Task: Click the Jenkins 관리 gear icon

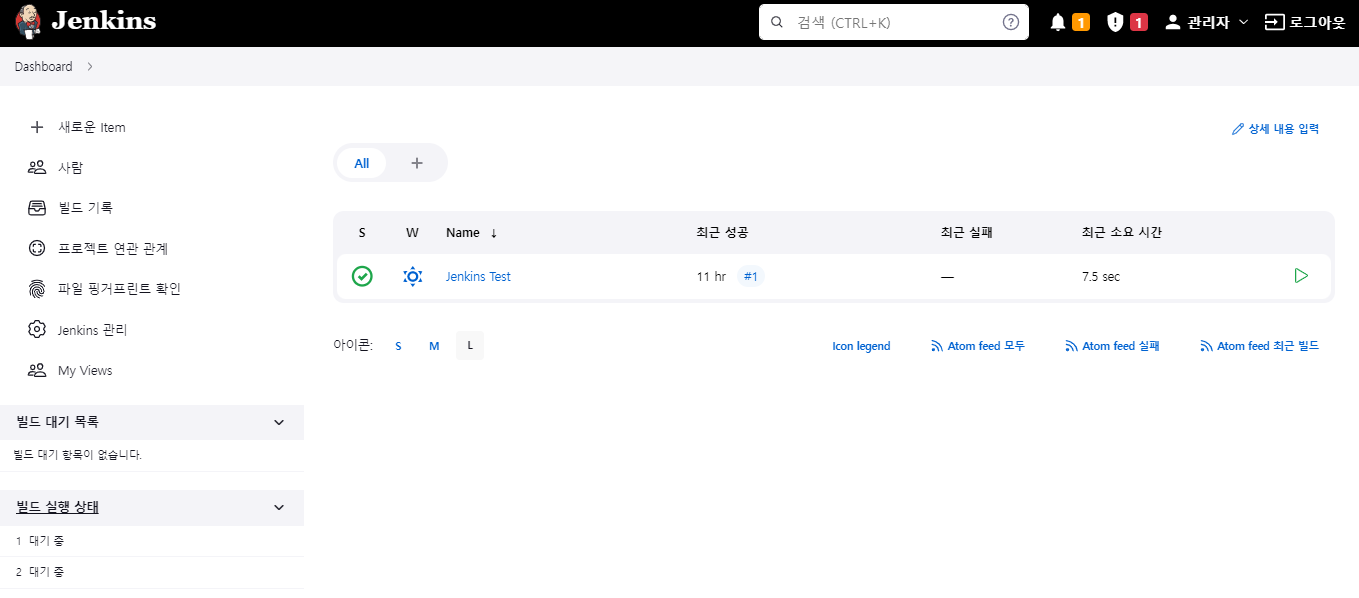Action: pos(37,329)
